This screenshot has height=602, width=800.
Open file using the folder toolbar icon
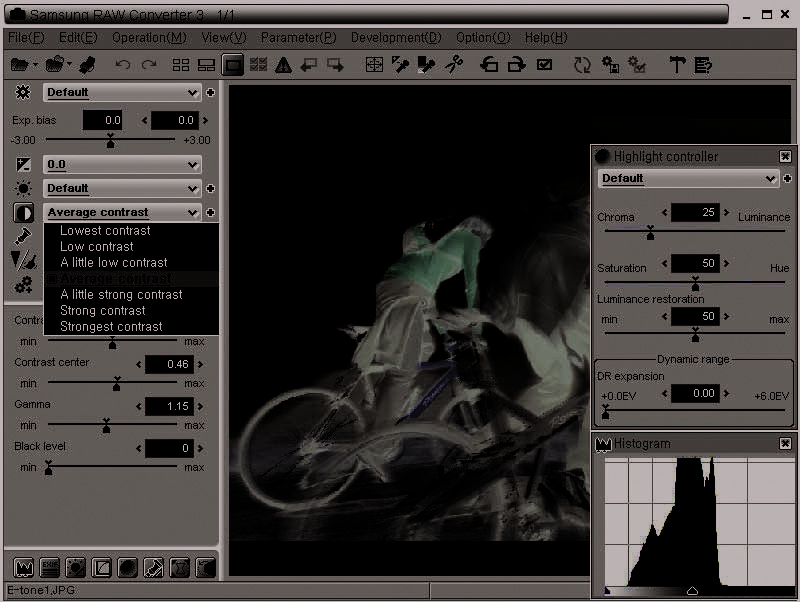(19, 65)
